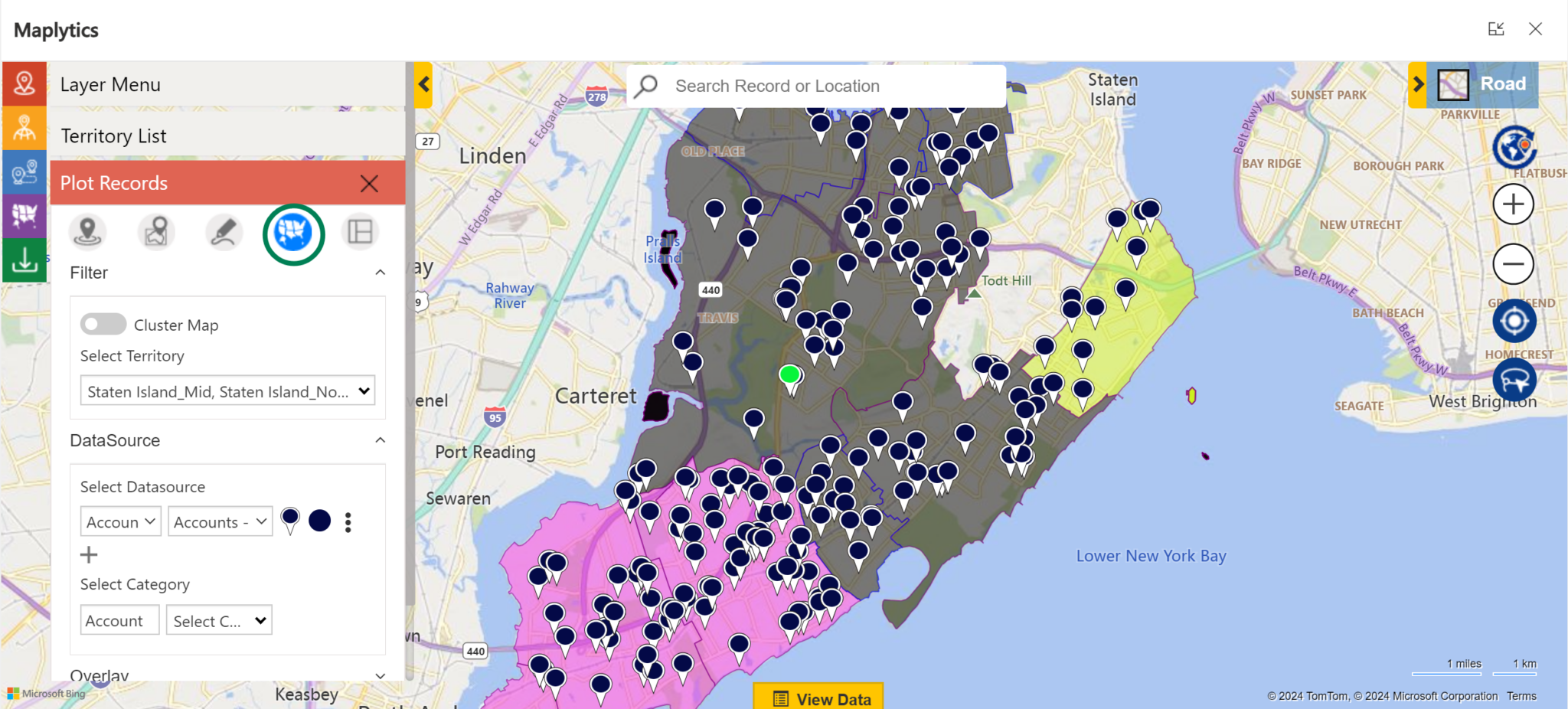Click the green download icon in sidebar
This screenshot has width=1568, height=709.
coord(24,260)
